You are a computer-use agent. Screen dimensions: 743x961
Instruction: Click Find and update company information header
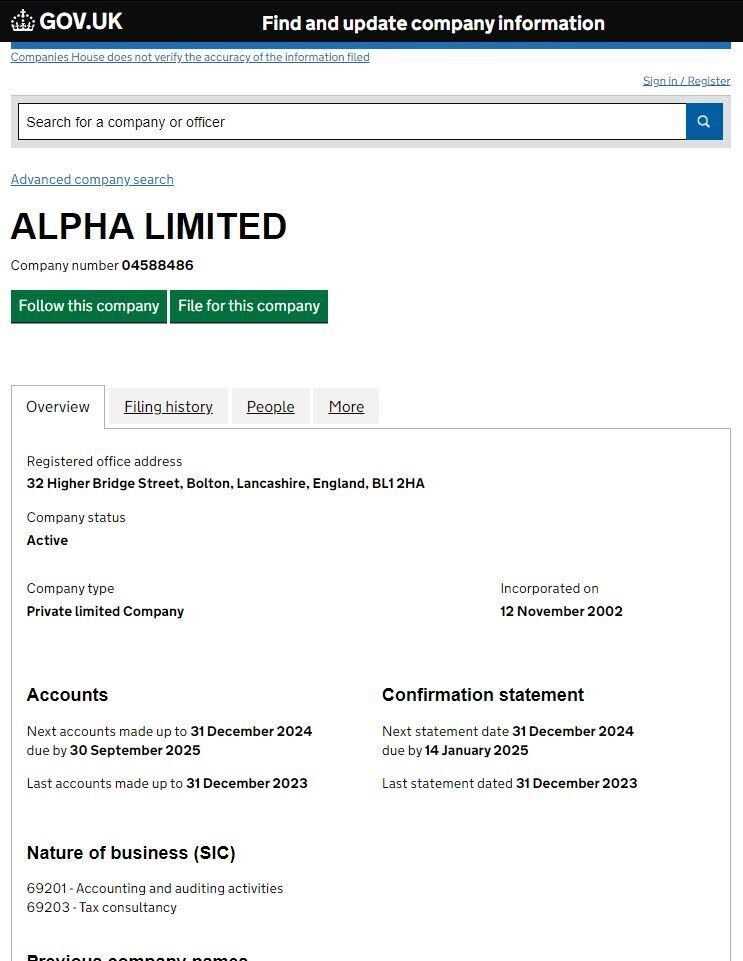[433, 23]
